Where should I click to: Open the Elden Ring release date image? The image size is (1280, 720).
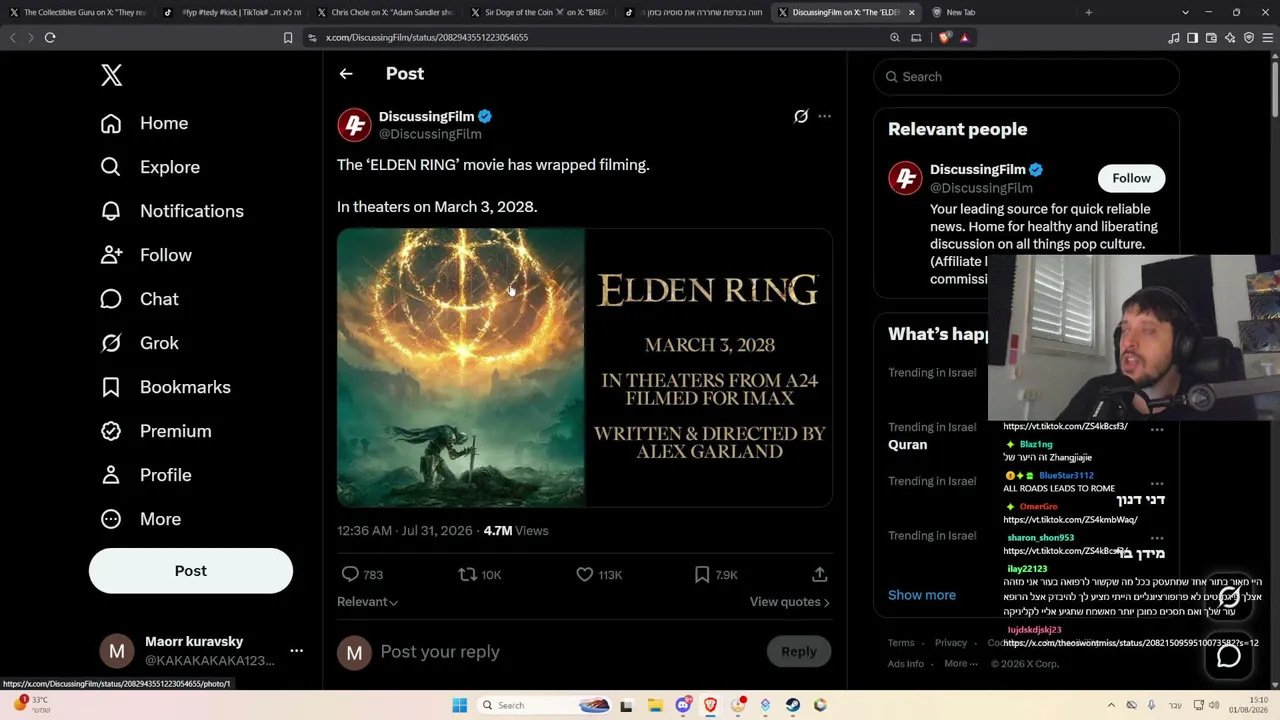point(709,367)
